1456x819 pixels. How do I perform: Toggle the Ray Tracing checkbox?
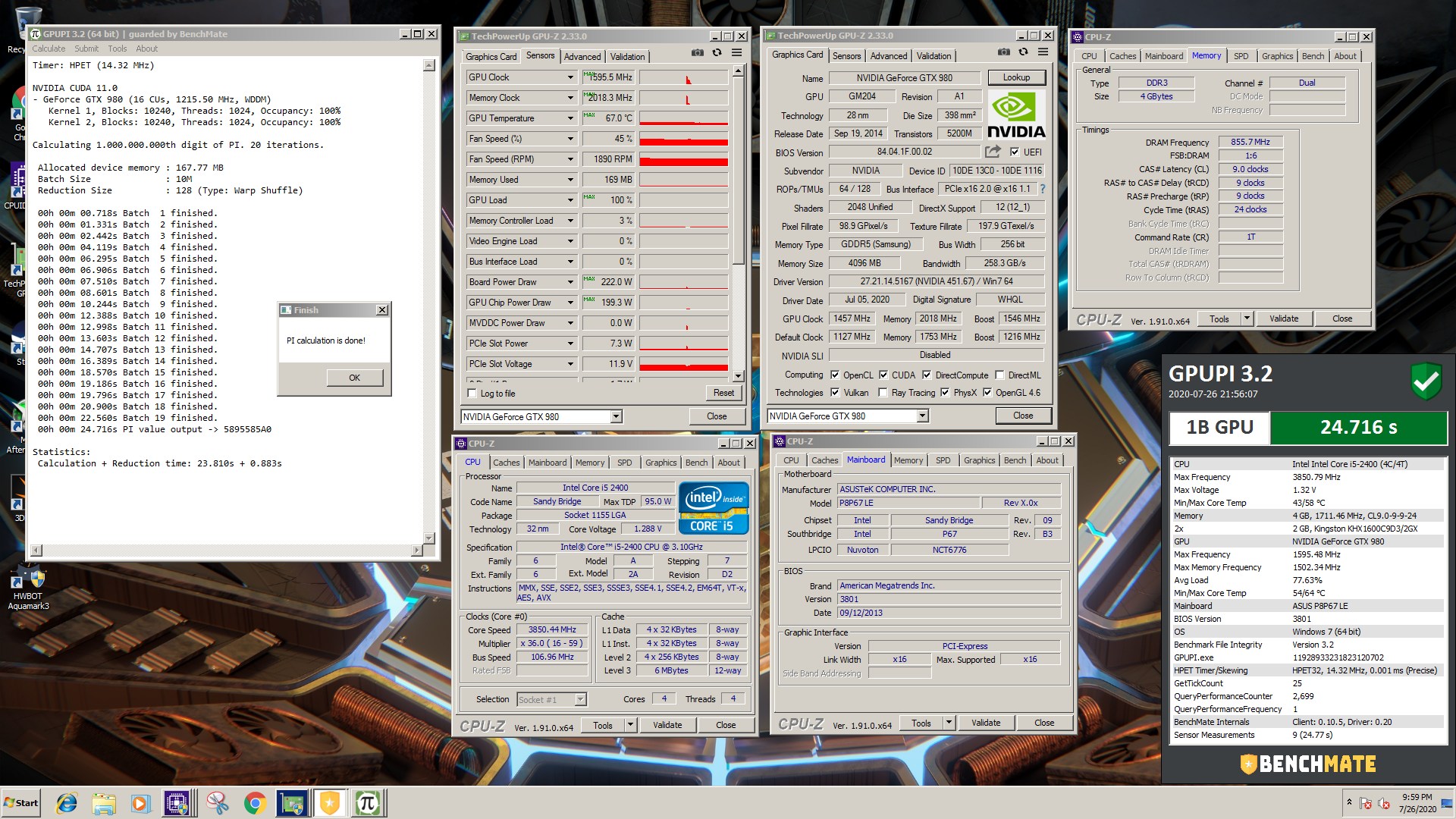[x=883, y=392]
